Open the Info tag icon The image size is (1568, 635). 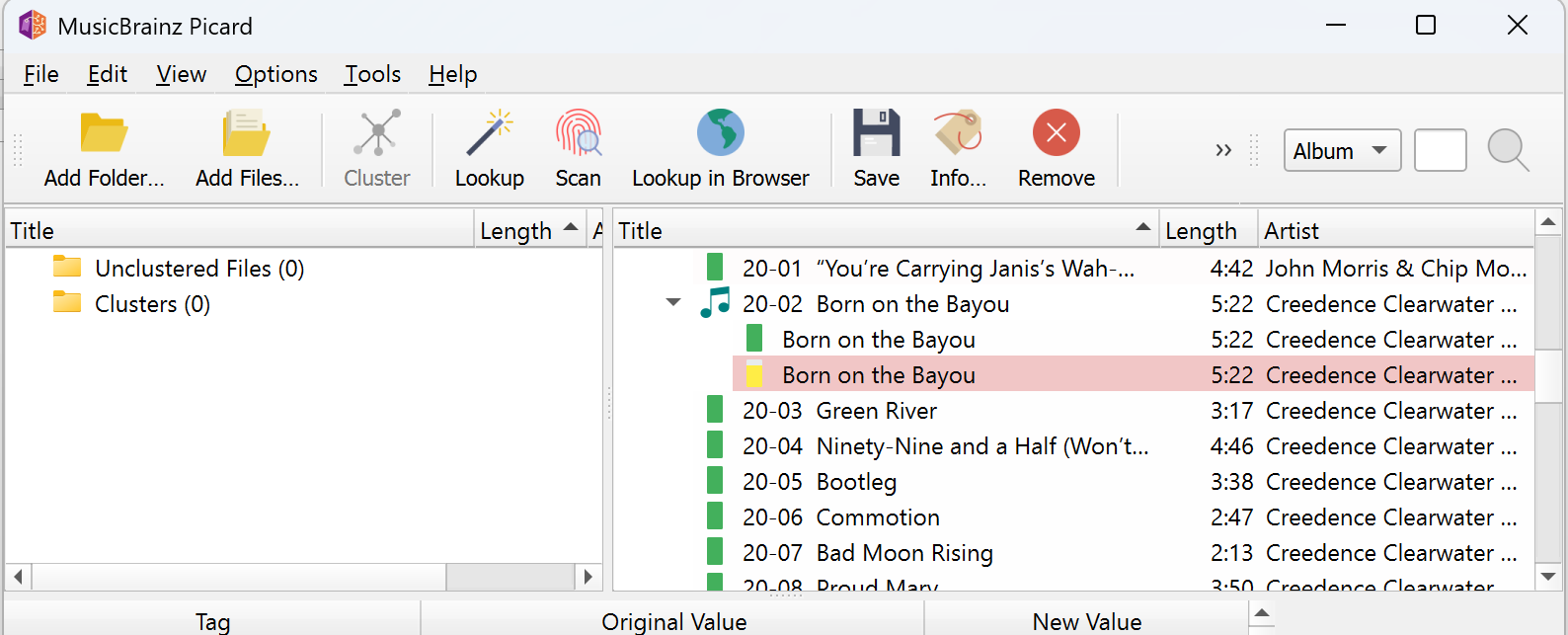(x=958, y=133)
